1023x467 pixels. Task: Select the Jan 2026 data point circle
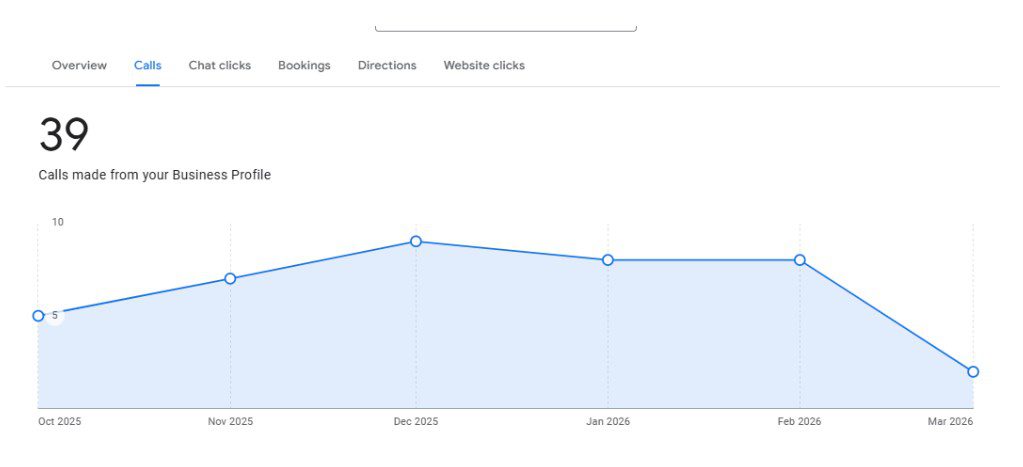point(608,260)
